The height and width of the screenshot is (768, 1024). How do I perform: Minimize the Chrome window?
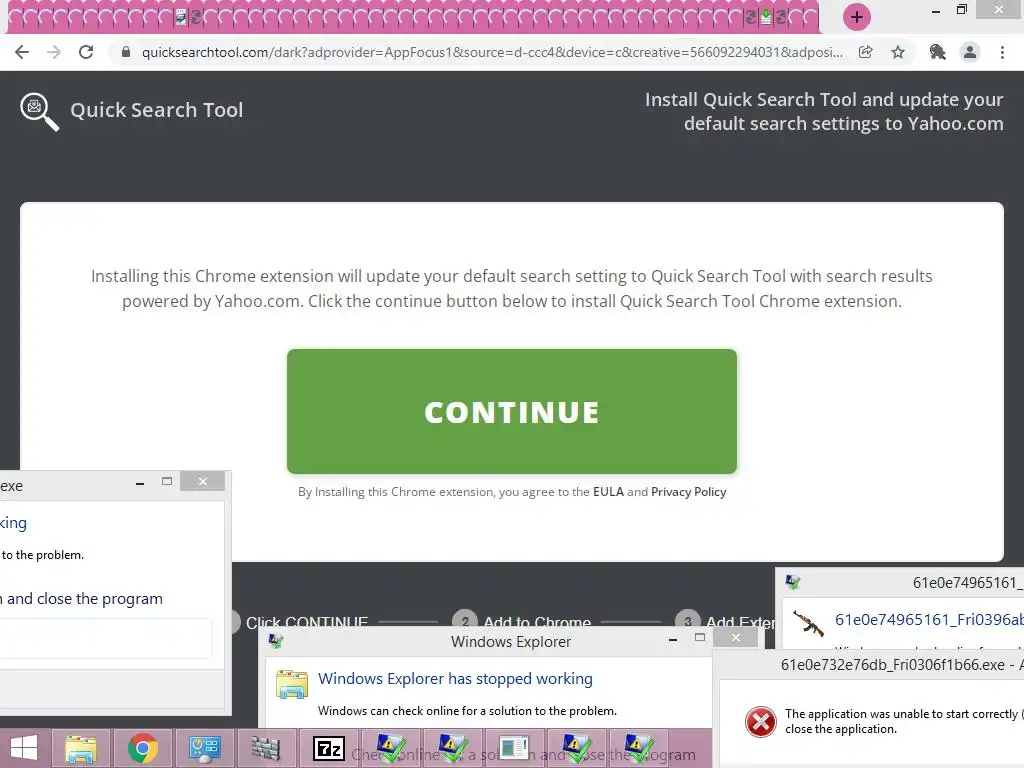pyautogui.click(x=936, y=11)
